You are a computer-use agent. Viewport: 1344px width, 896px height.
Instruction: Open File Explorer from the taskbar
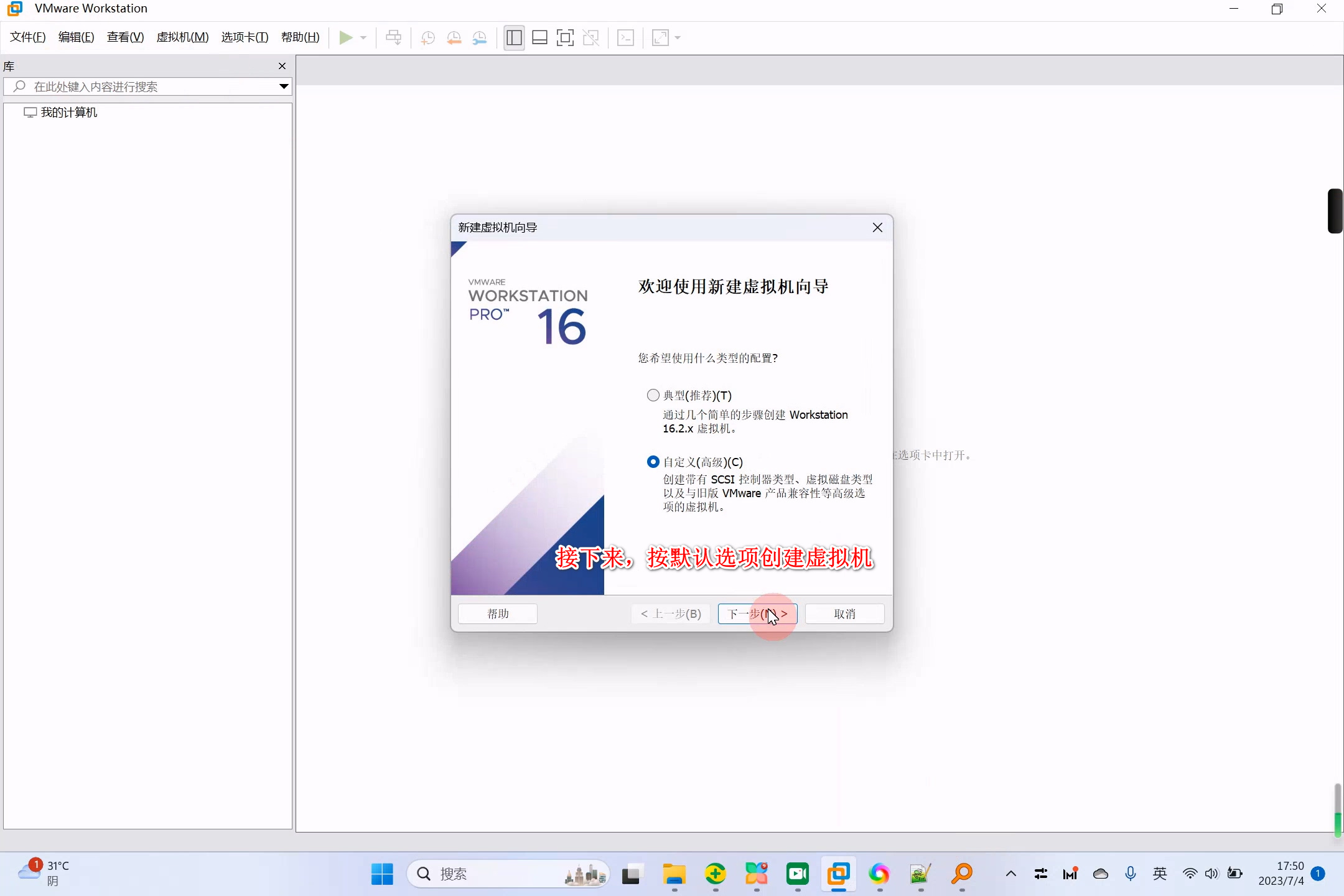(674, 874)
